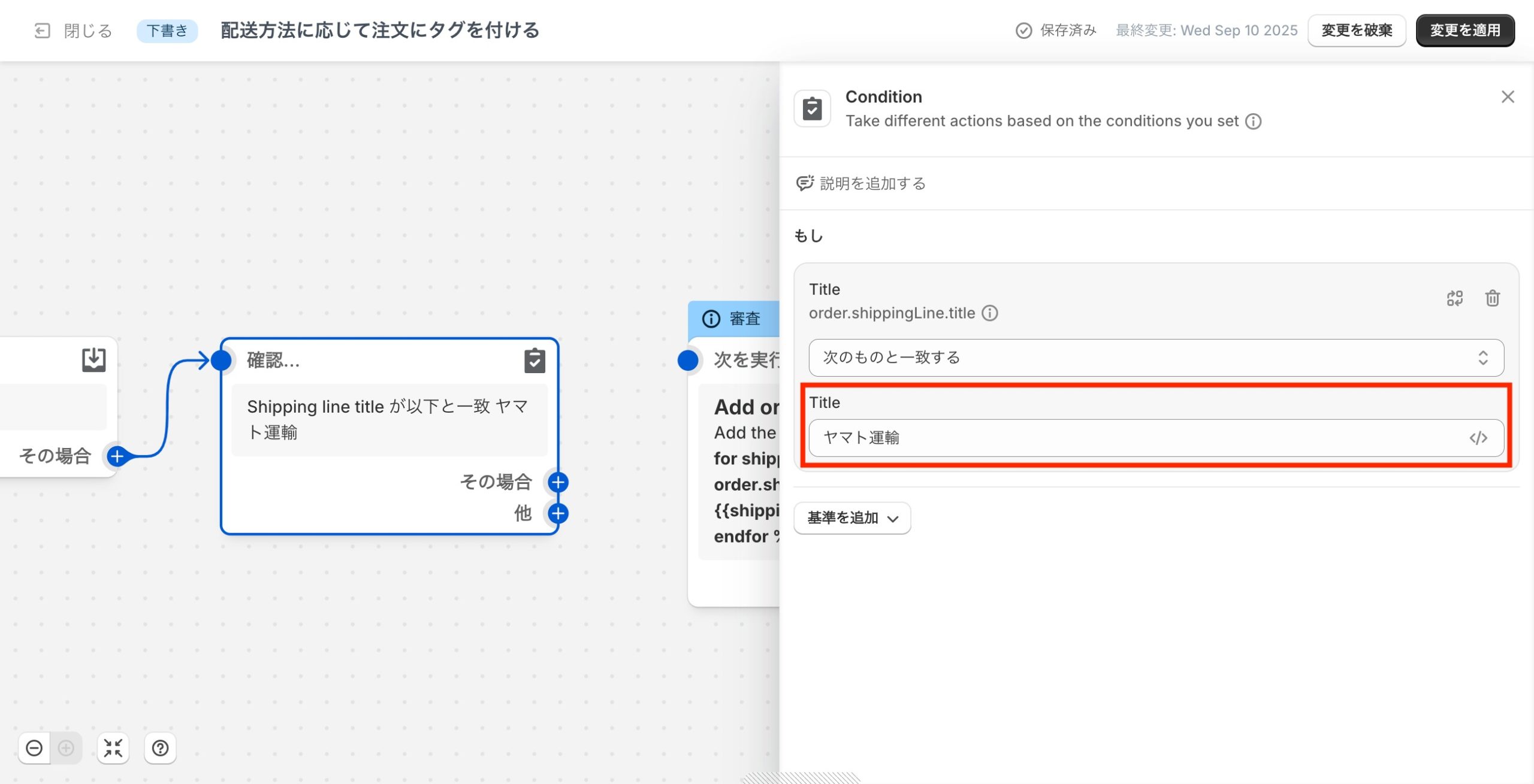Click the trigger node download icon
The width and height of the screenshot is (1534, 784).
tap(93, 359)
